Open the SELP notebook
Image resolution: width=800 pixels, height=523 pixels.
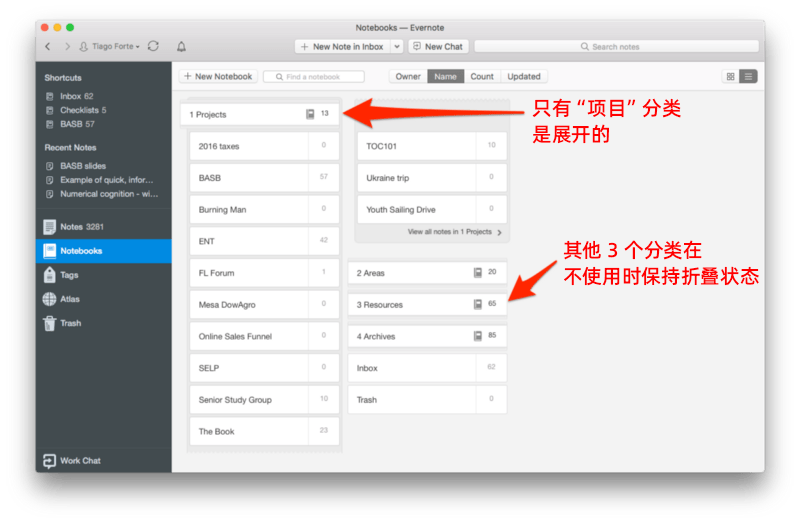pyautogui.click(x=264, y=368)
